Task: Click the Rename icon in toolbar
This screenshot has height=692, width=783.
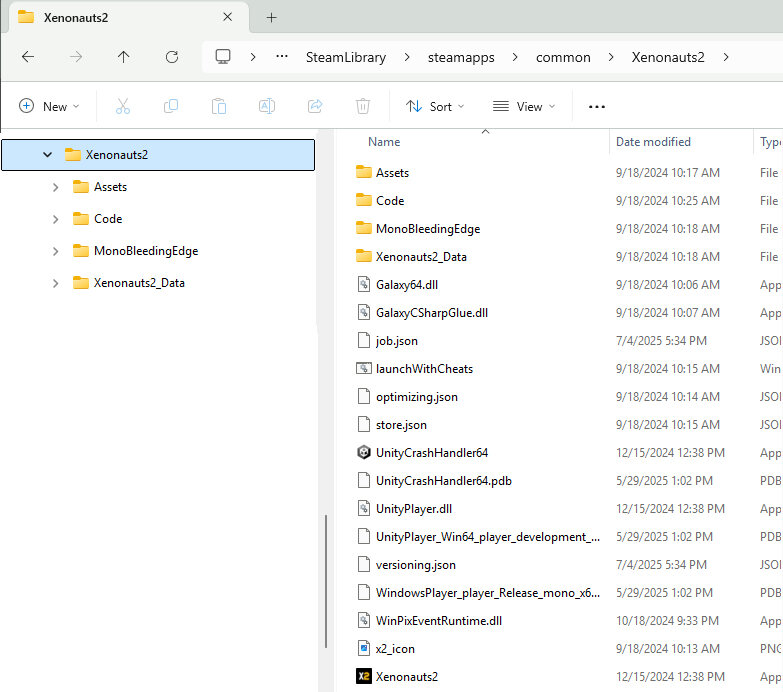Action: coord(267,106)
